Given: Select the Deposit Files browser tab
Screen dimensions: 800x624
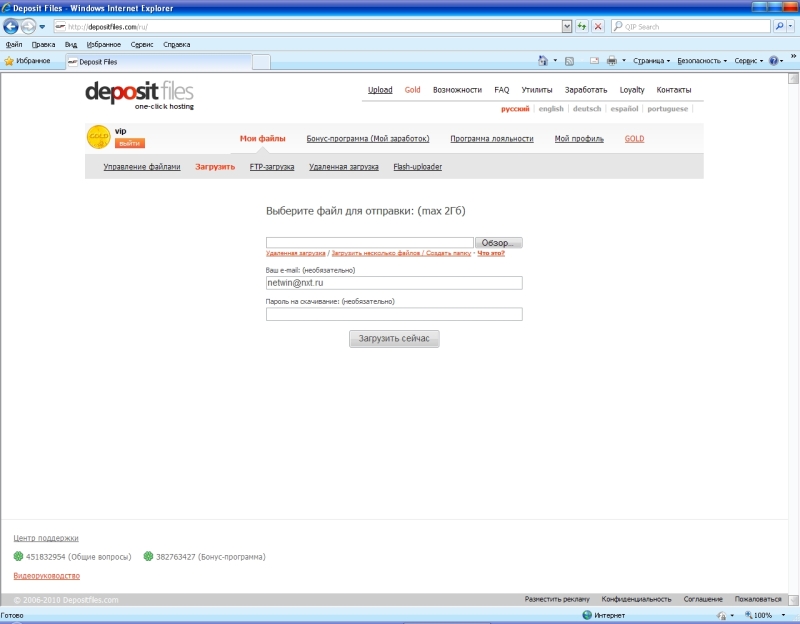Looking at the screenshot, I should coord(159,62).
